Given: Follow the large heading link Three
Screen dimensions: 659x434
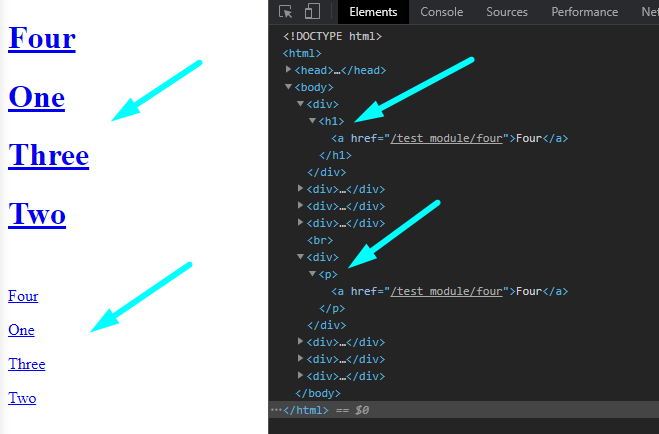Looking at the screenshot, I should 48,156.
